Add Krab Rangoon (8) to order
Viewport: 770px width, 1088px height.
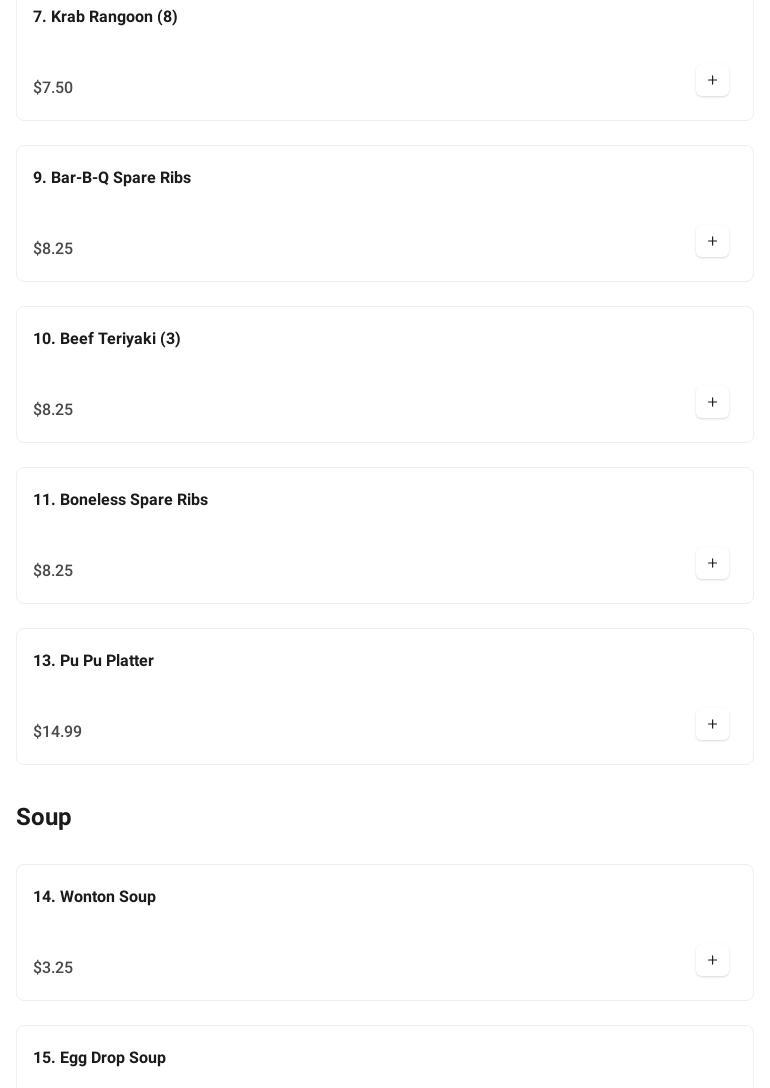pyautogui.click(x=712, y=80)
